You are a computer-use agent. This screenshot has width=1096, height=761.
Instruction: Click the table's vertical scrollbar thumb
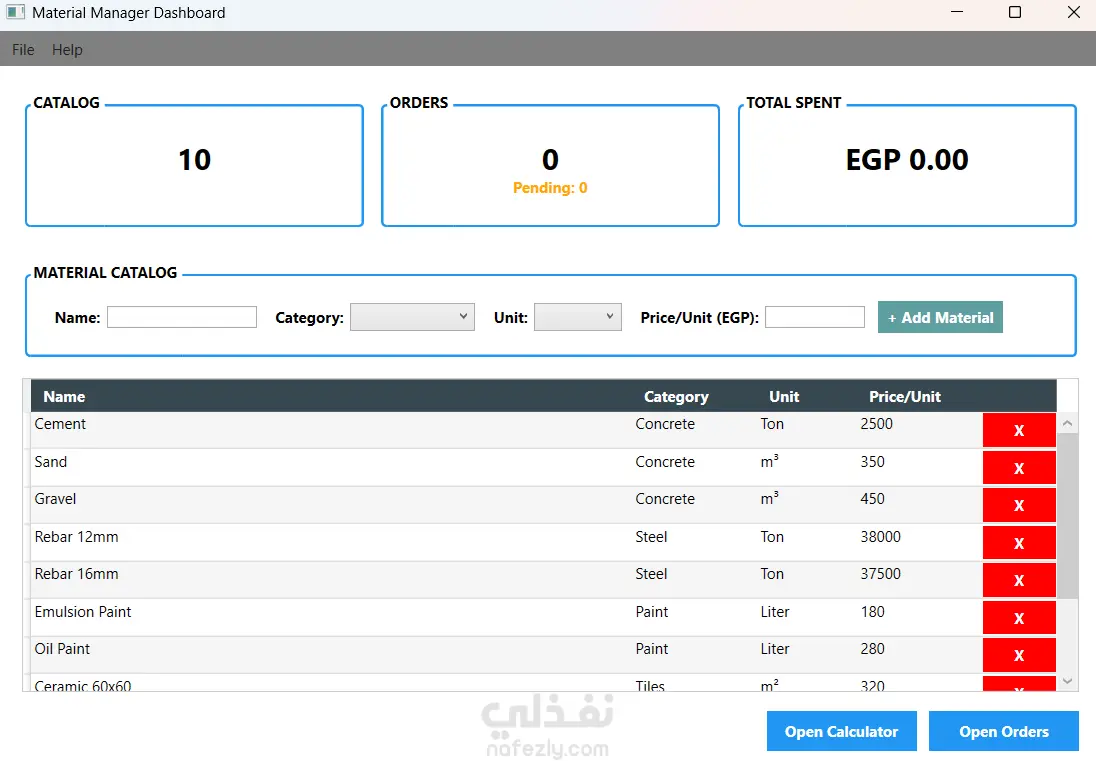tap(1067, 516)
